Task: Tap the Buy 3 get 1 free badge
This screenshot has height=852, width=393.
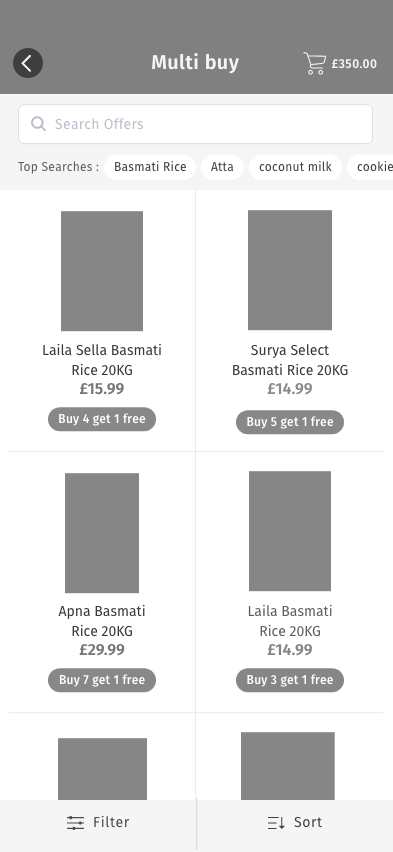Action: coord(290,680)
